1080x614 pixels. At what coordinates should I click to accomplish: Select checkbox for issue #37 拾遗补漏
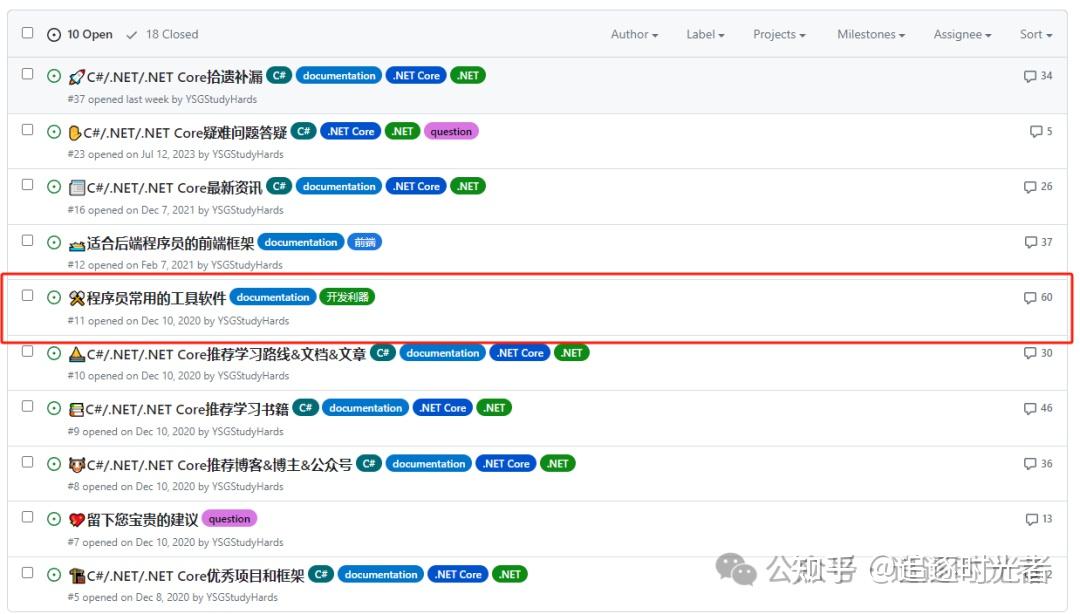(28, 74)
